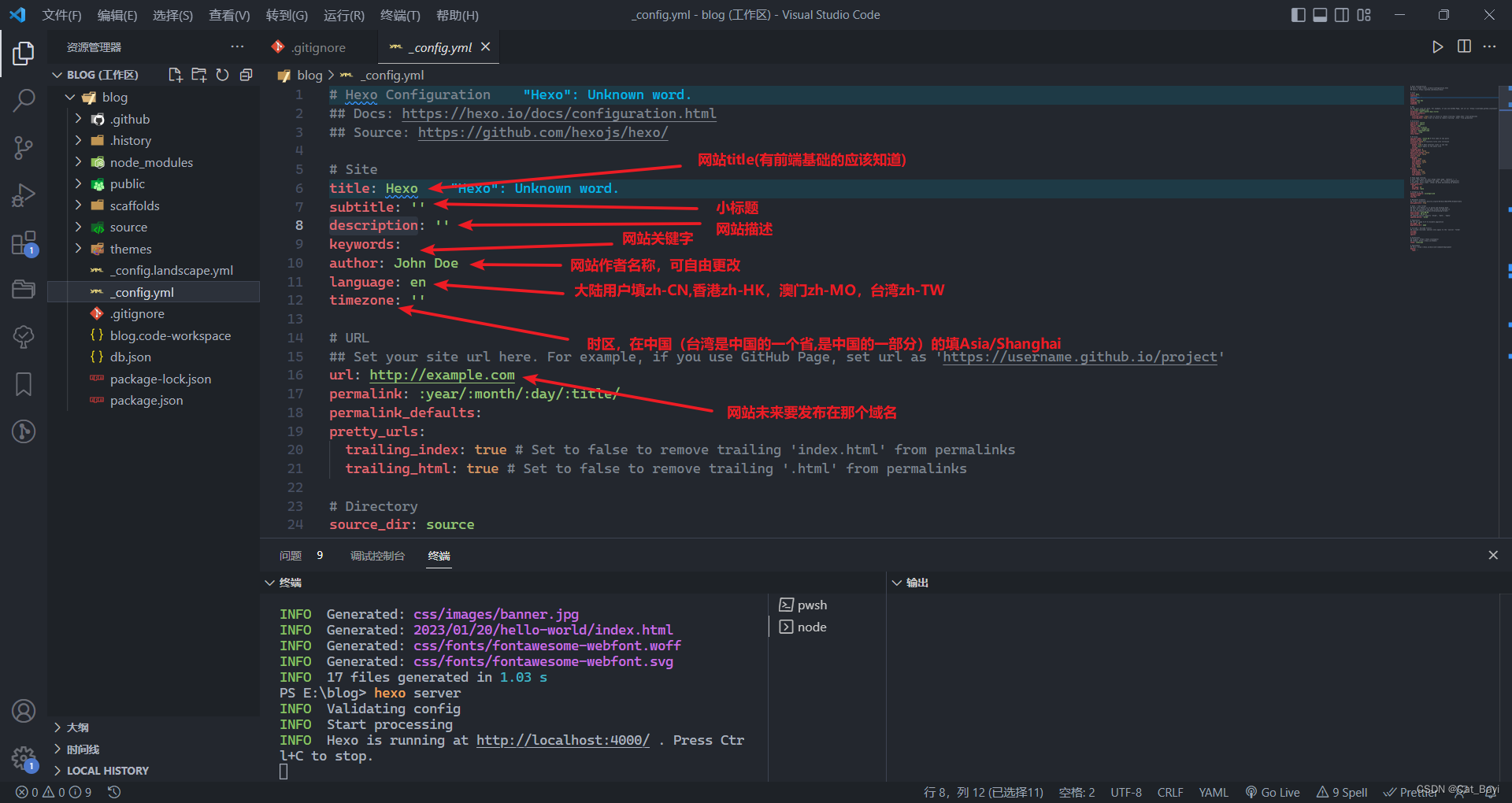Open the http://example.com url link

[442, 375]
